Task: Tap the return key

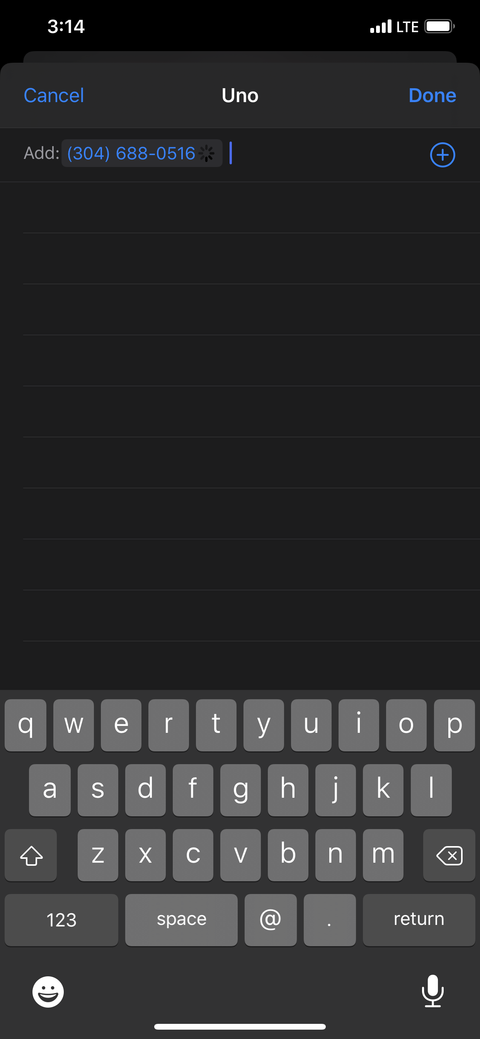Action: pyautogui.click(x=419, y=920)
